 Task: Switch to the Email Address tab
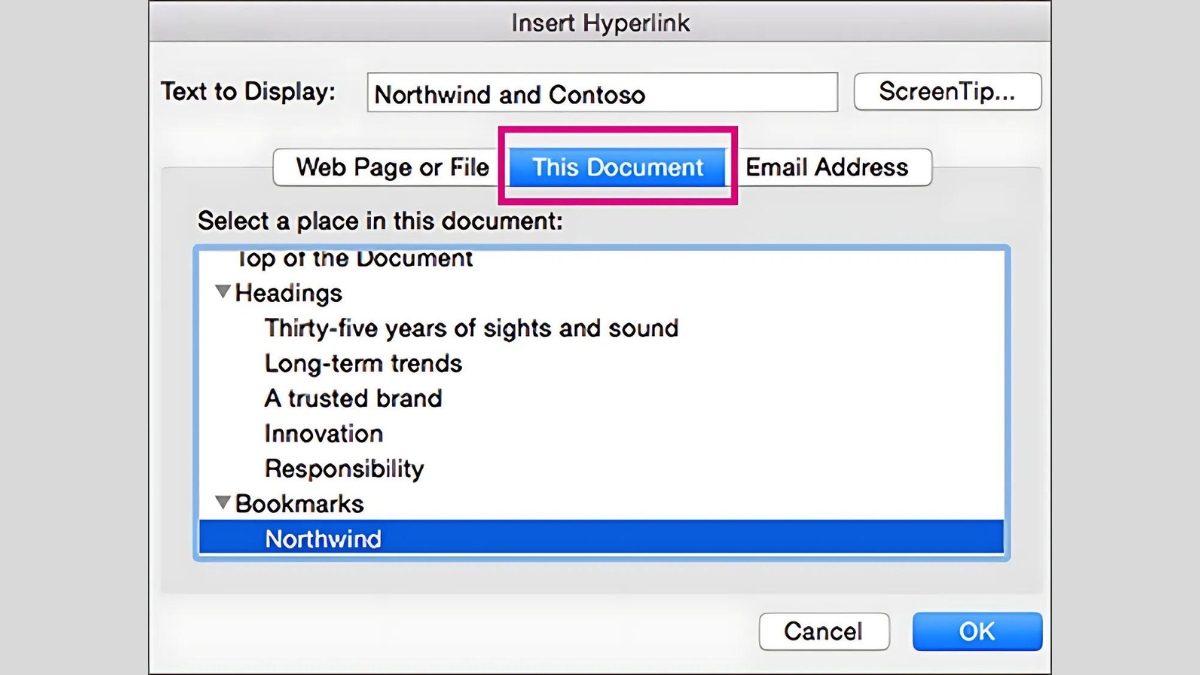click(x=828, y=167)
